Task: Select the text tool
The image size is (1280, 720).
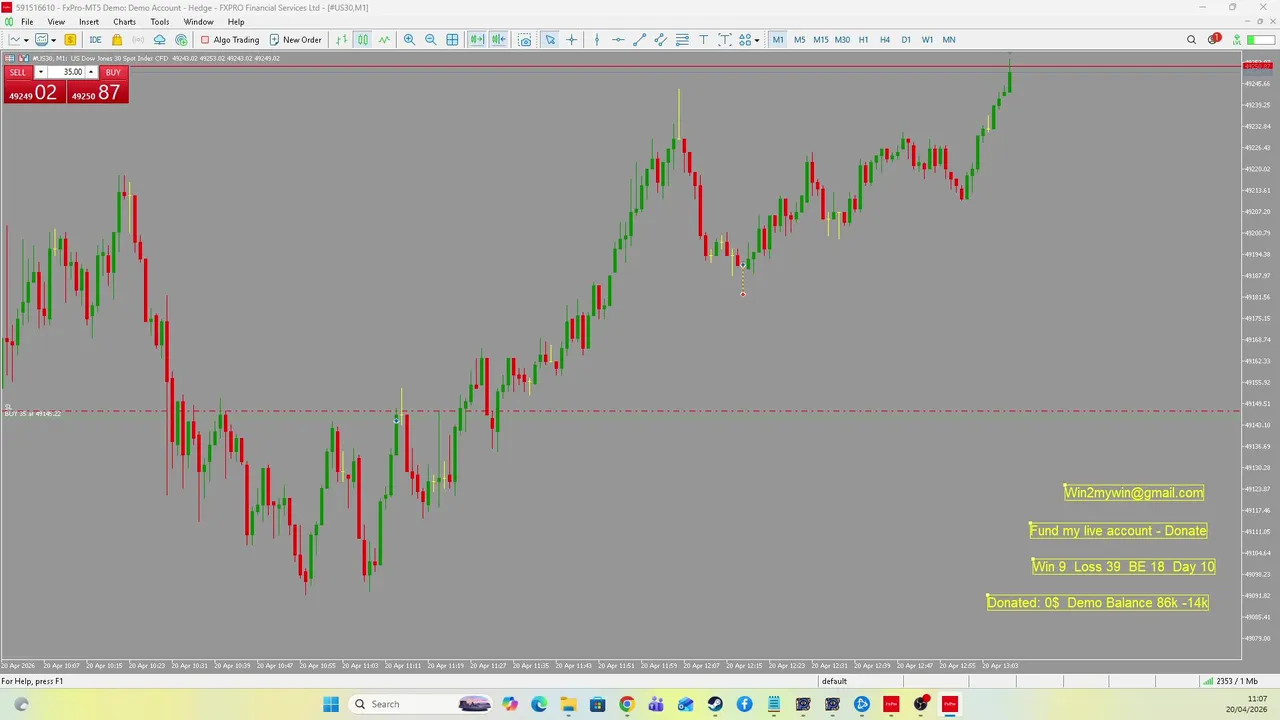Action: (x=704, y=40)
